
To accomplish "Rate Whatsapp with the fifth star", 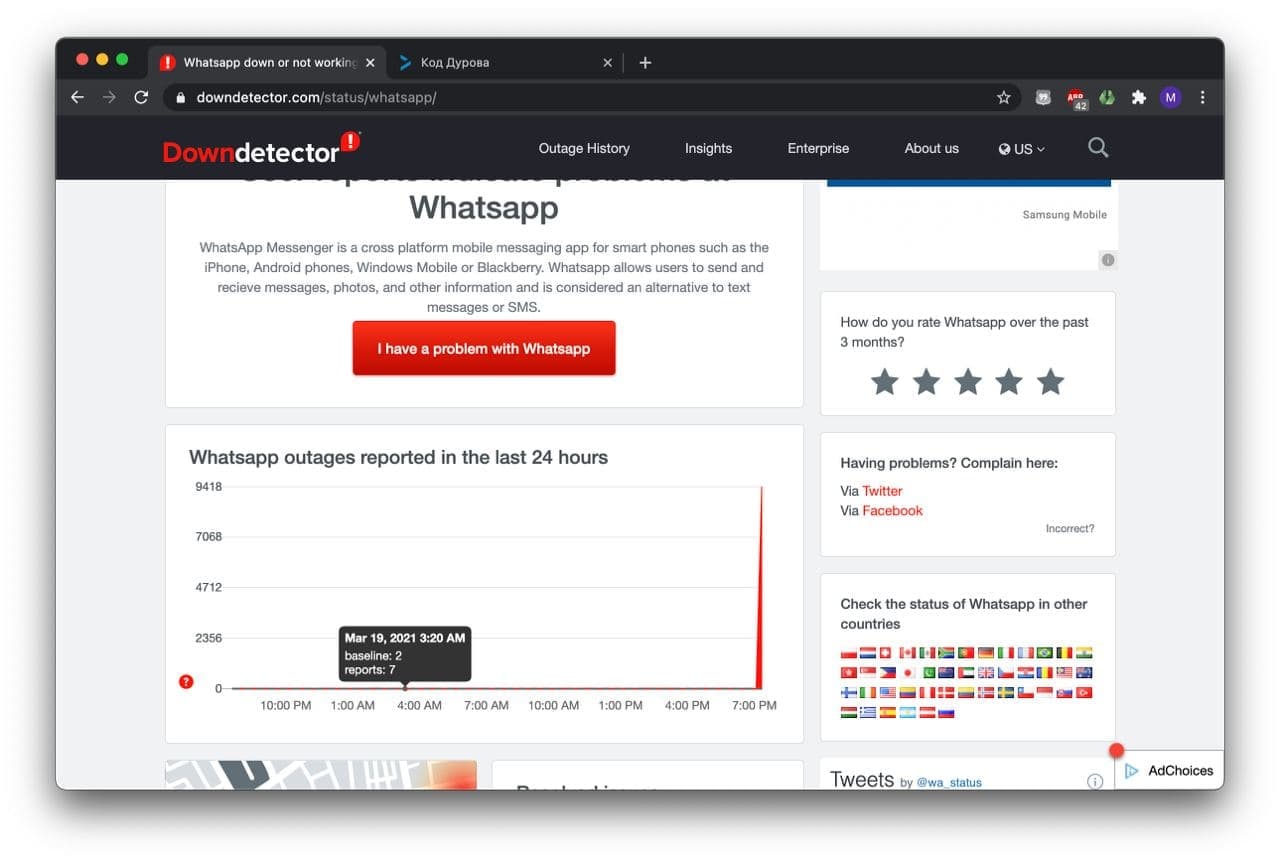I will point(1050,381).
